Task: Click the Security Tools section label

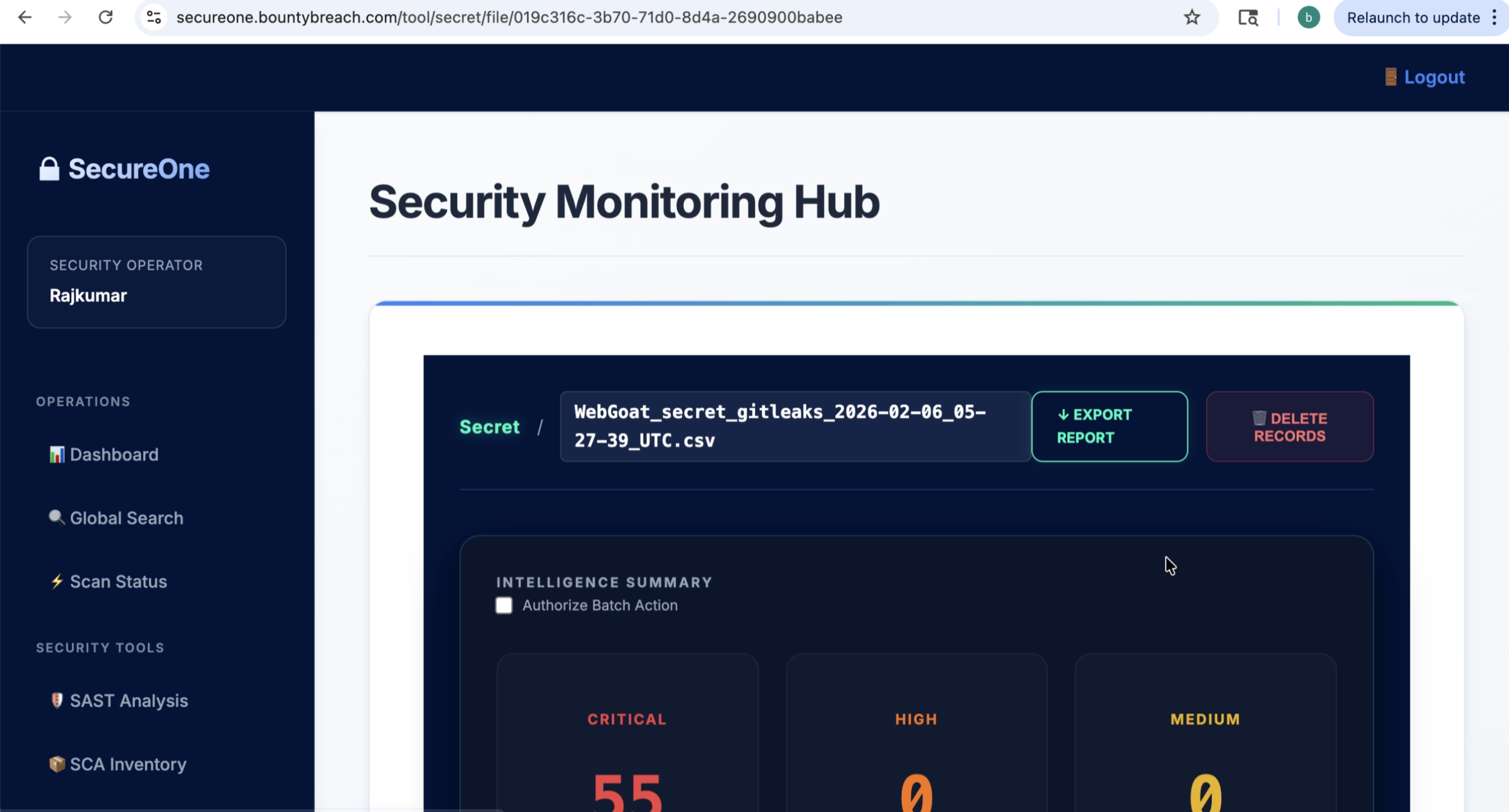Action: tap(99, 647)
